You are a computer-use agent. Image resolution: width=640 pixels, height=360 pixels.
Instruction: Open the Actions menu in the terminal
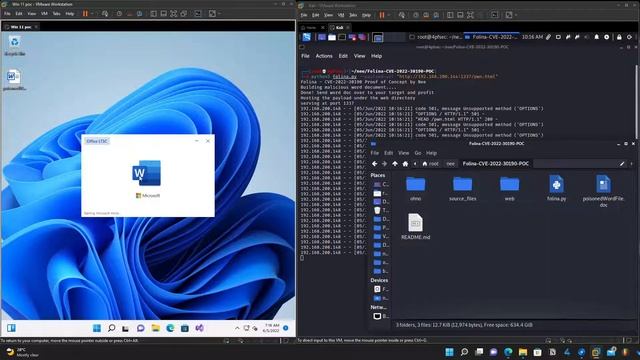click(x=324, y=56)
